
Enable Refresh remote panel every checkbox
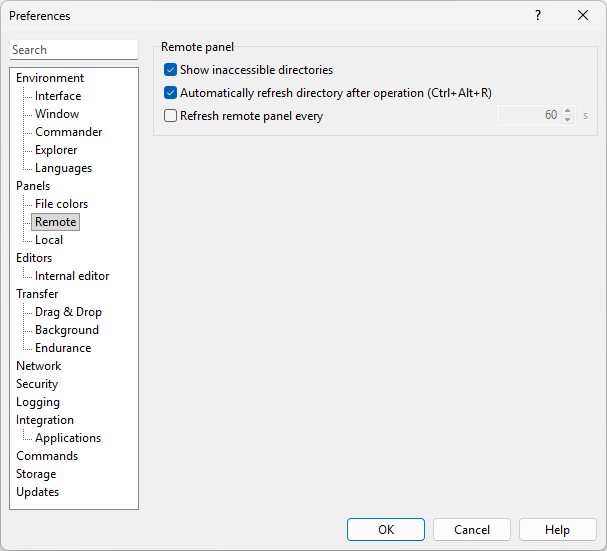click(x=170, y=116)
